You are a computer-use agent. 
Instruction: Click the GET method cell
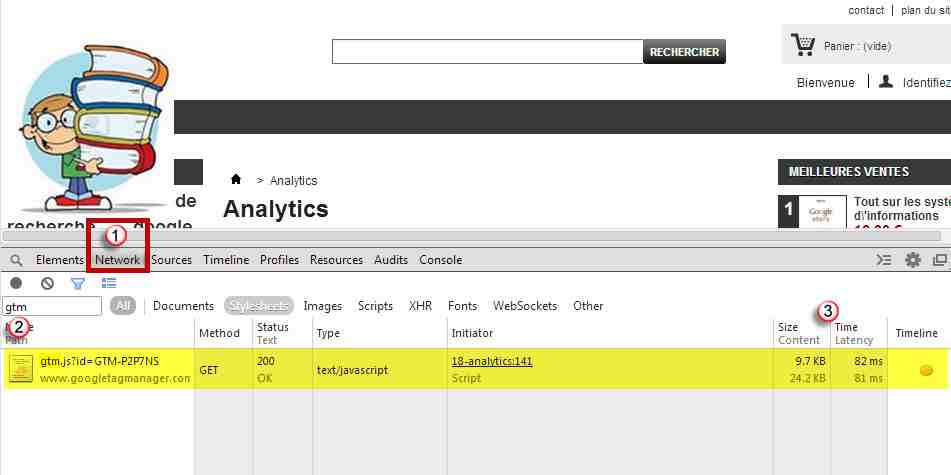pos(223,369)
